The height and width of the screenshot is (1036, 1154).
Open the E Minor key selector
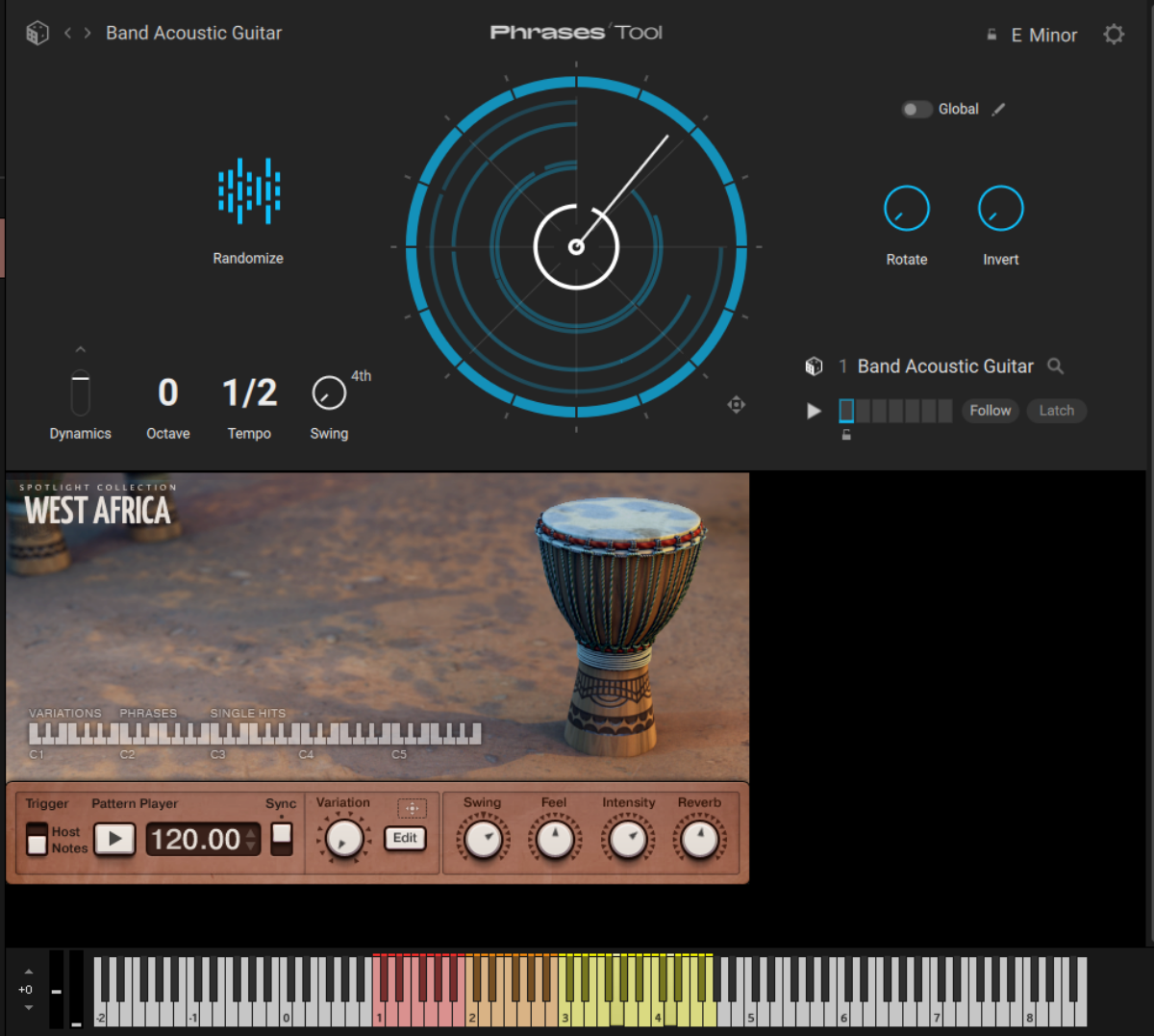(1043, 36)
